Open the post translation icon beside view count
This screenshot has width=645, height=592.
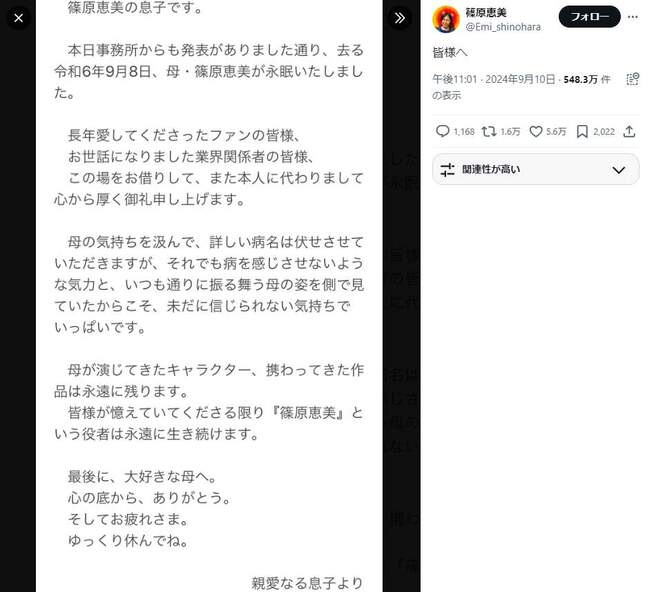click(x=633, y=79)
